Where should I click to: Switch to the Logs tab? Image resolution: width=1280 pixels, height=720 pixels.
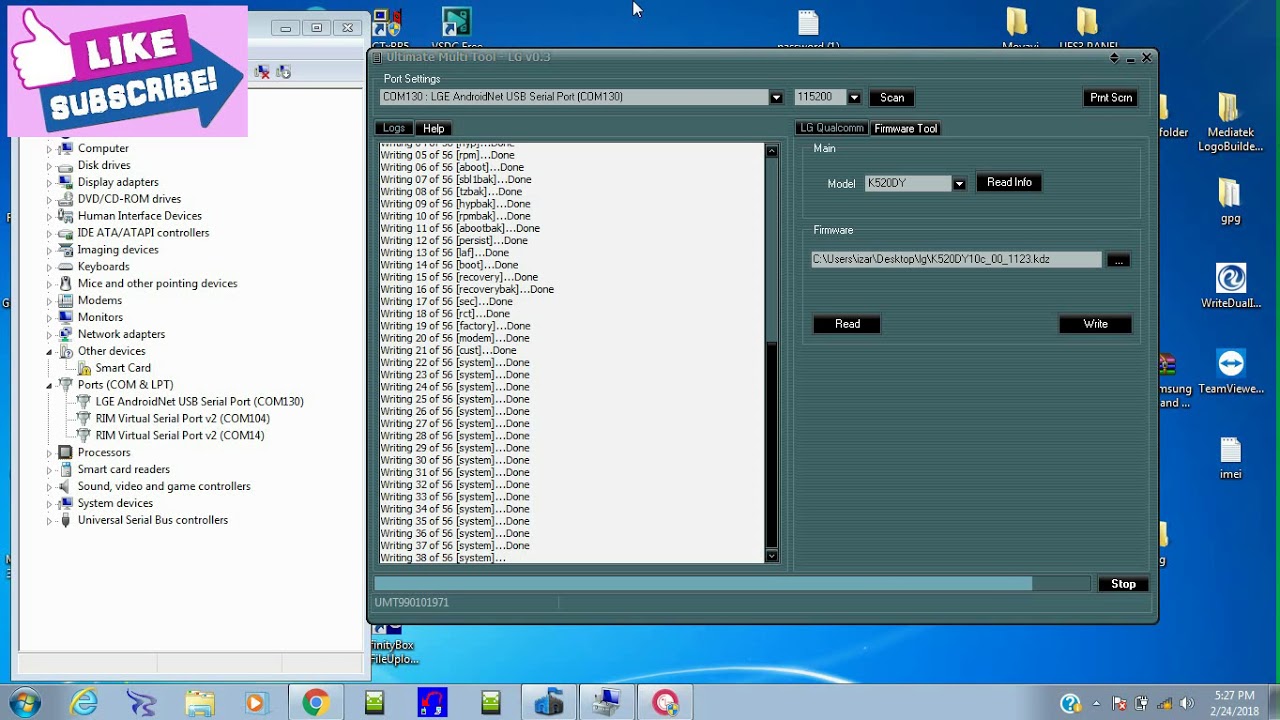[x=394, y=128]
